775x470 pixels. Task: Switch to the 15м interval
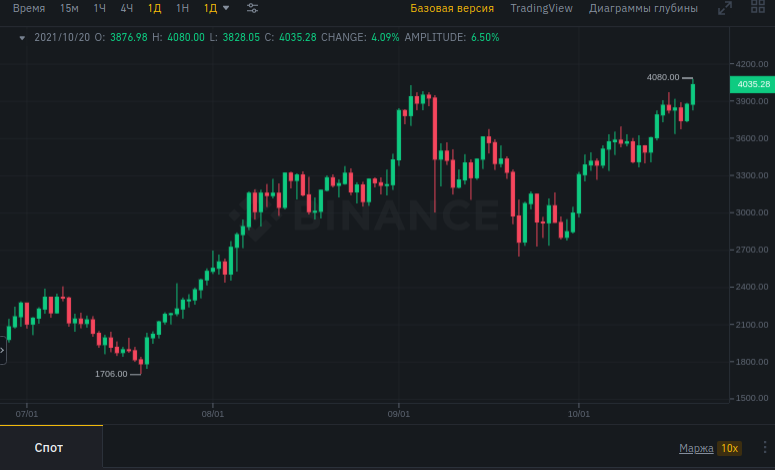pyautogui.click(x=69, y=8)
